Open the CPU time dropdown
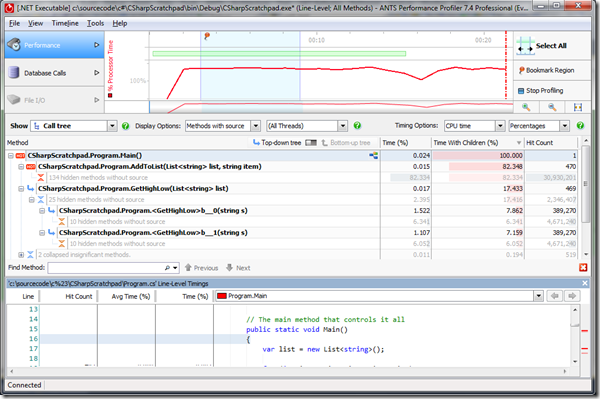 click(500, 126)
